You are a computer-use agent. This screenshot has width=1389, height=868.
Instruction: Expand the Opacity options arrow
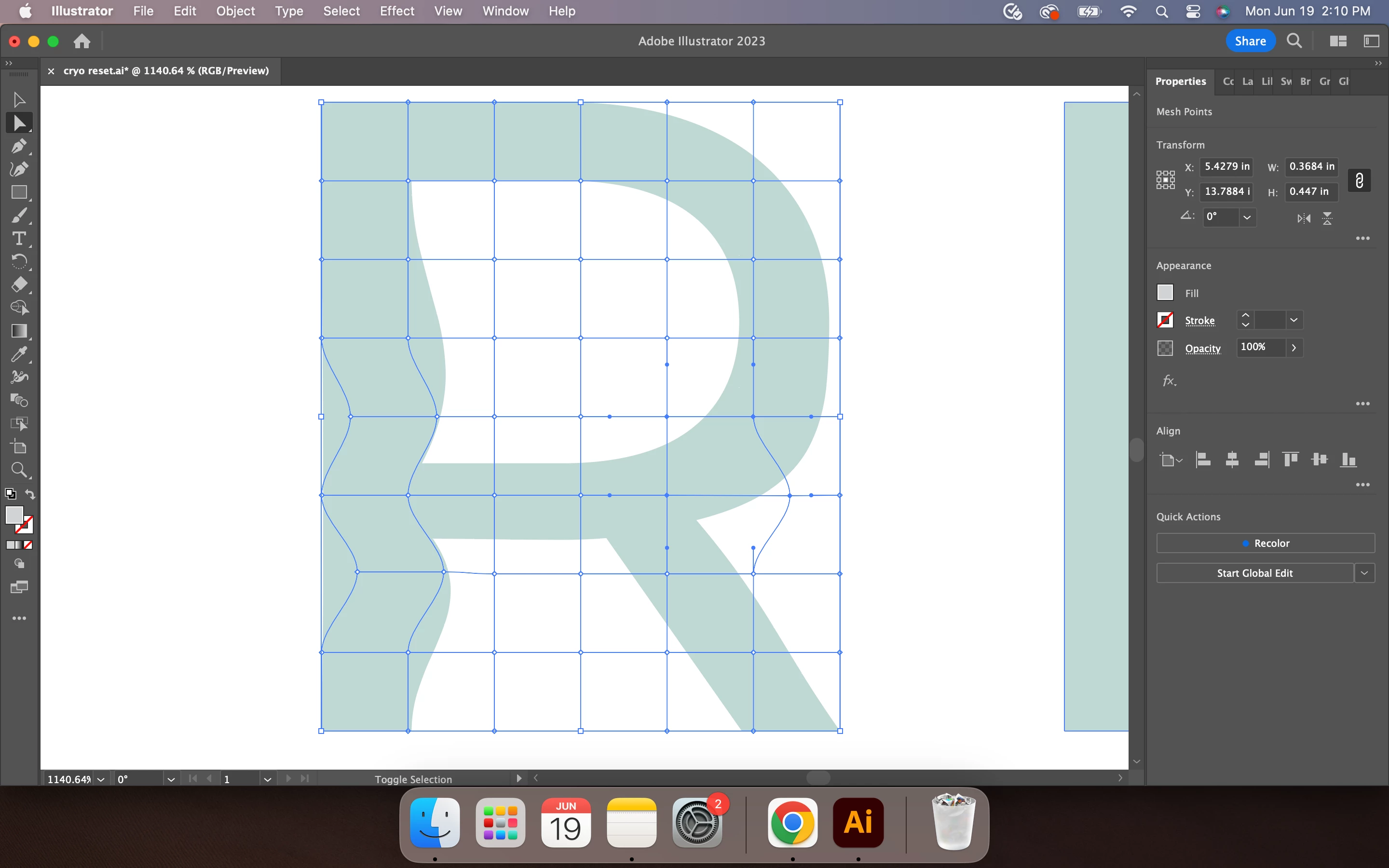(1294, 348)
